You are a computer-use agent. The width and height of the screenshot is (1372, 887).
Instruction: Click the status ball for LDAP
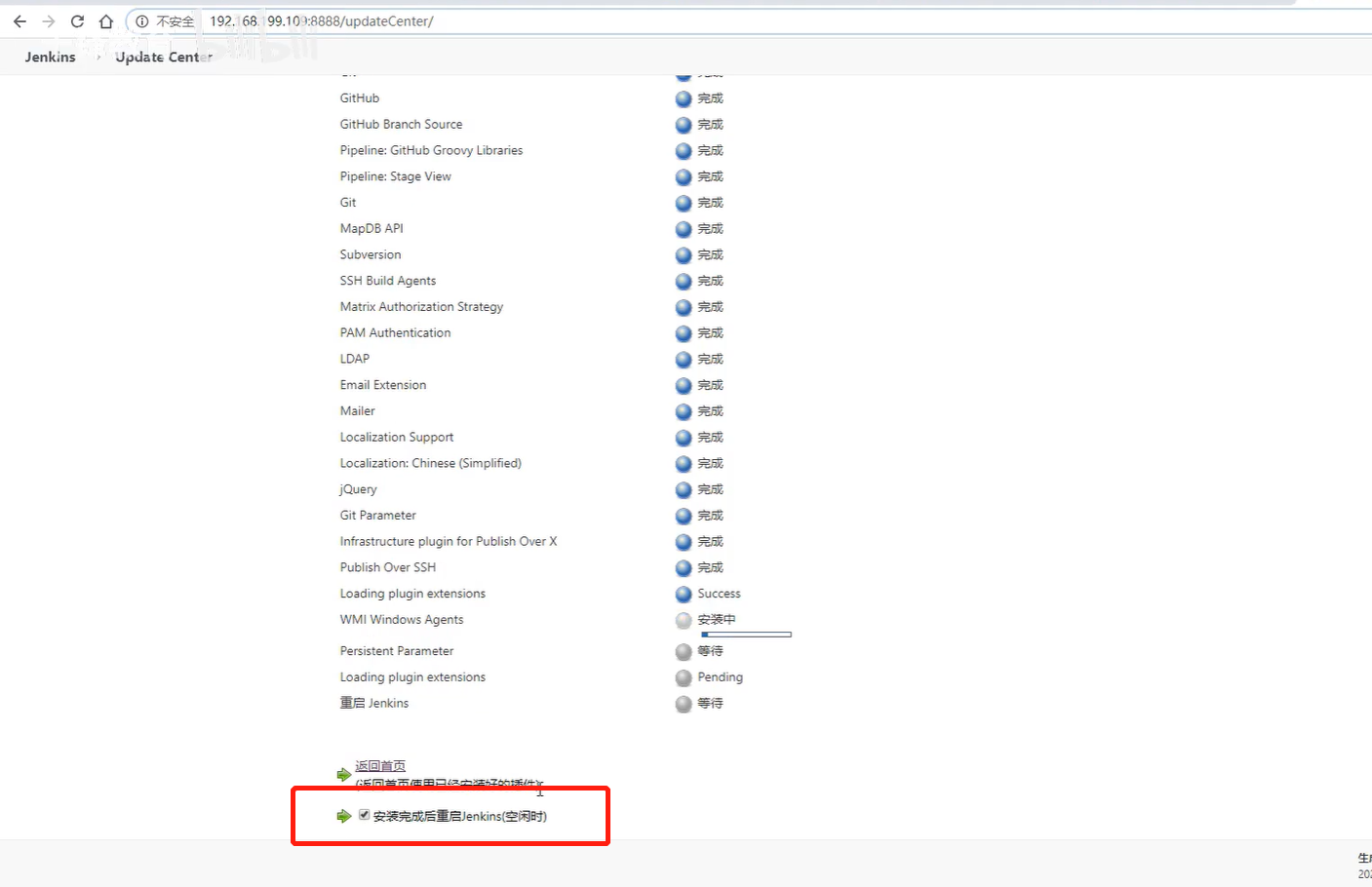click(x=684, y=360)
